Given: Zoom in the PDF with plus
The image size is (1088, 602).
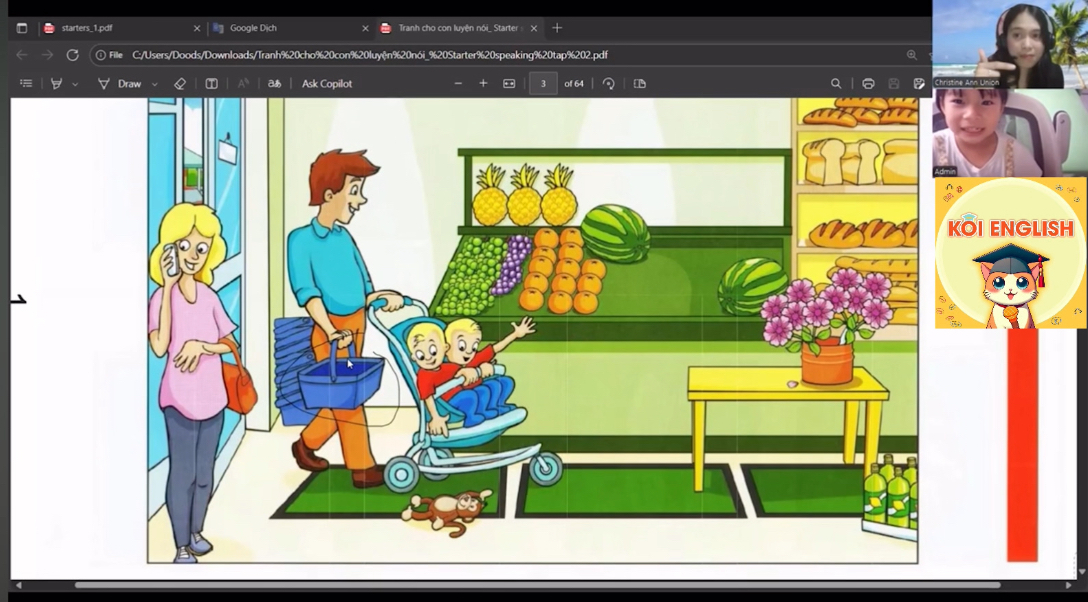Looking at the screenshot, I should click(x=483, y=83).
